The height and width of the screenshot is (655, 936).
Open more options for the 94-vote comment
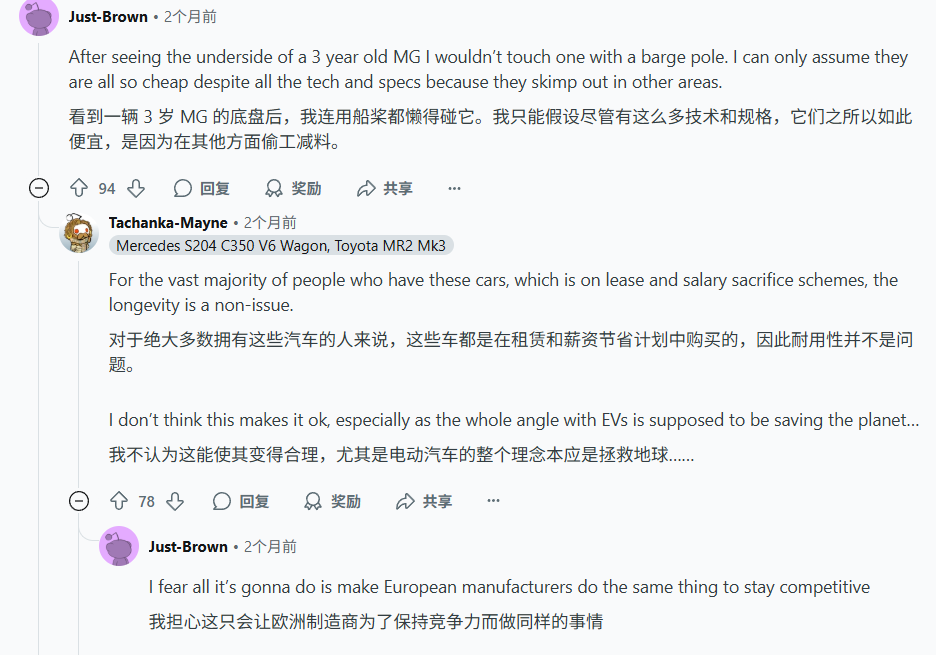455,188
